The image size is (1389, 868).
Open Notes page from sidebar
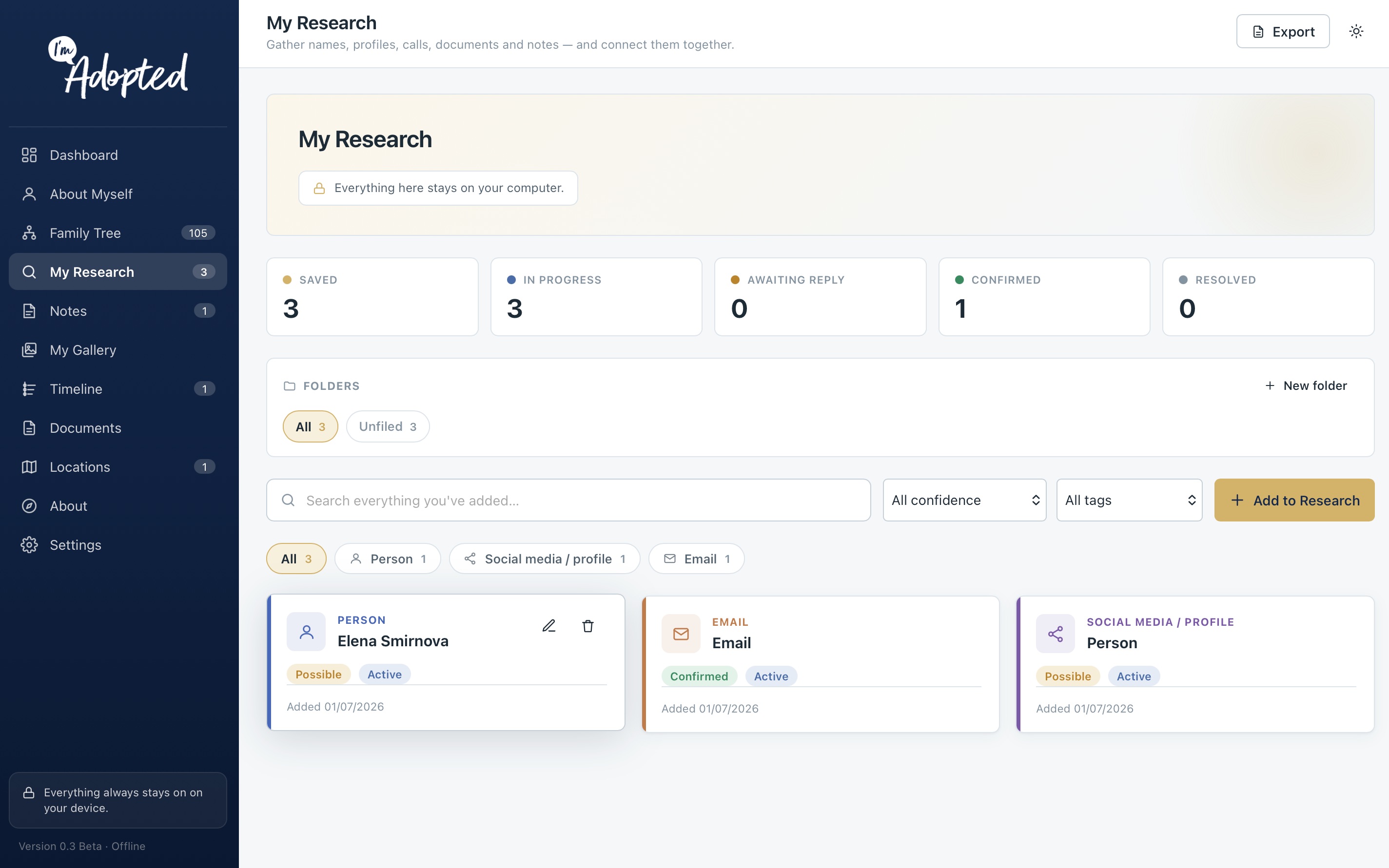click(x=117, y=311)
